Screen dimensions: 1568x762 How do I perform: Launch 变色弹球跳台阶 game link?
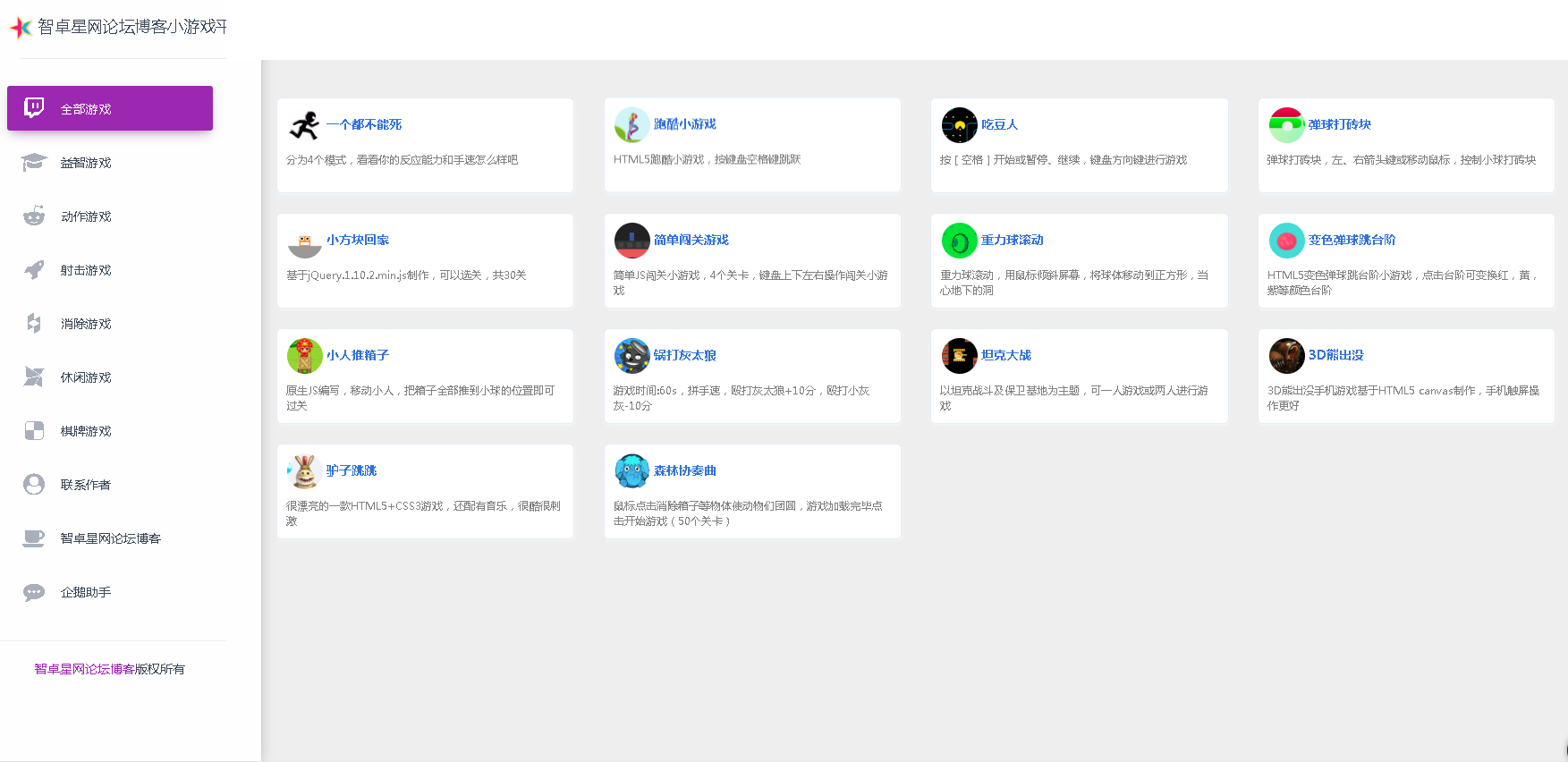click(1352, 240)
